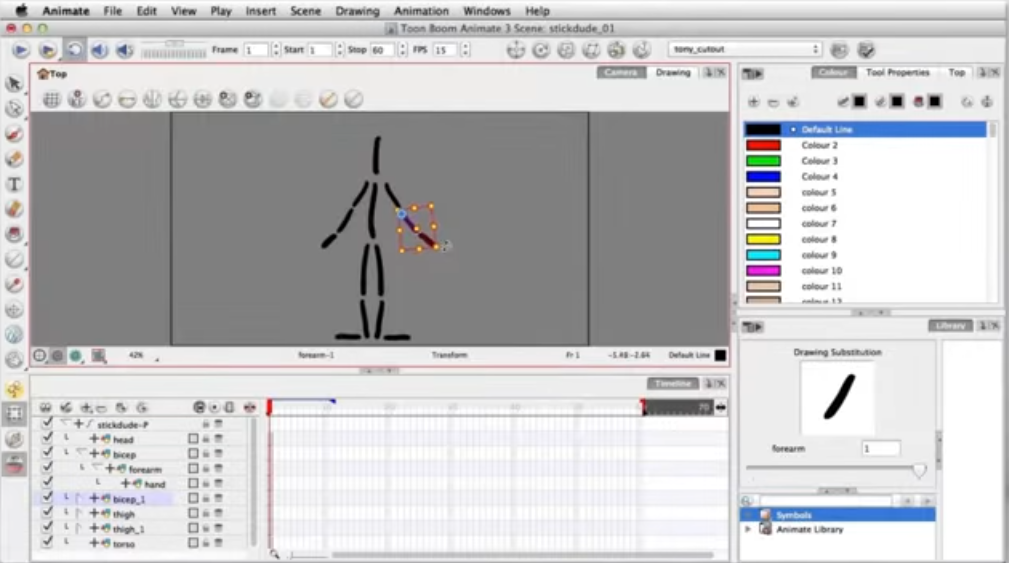
Task: Open the Animation menu
Action: coord(421,11)
